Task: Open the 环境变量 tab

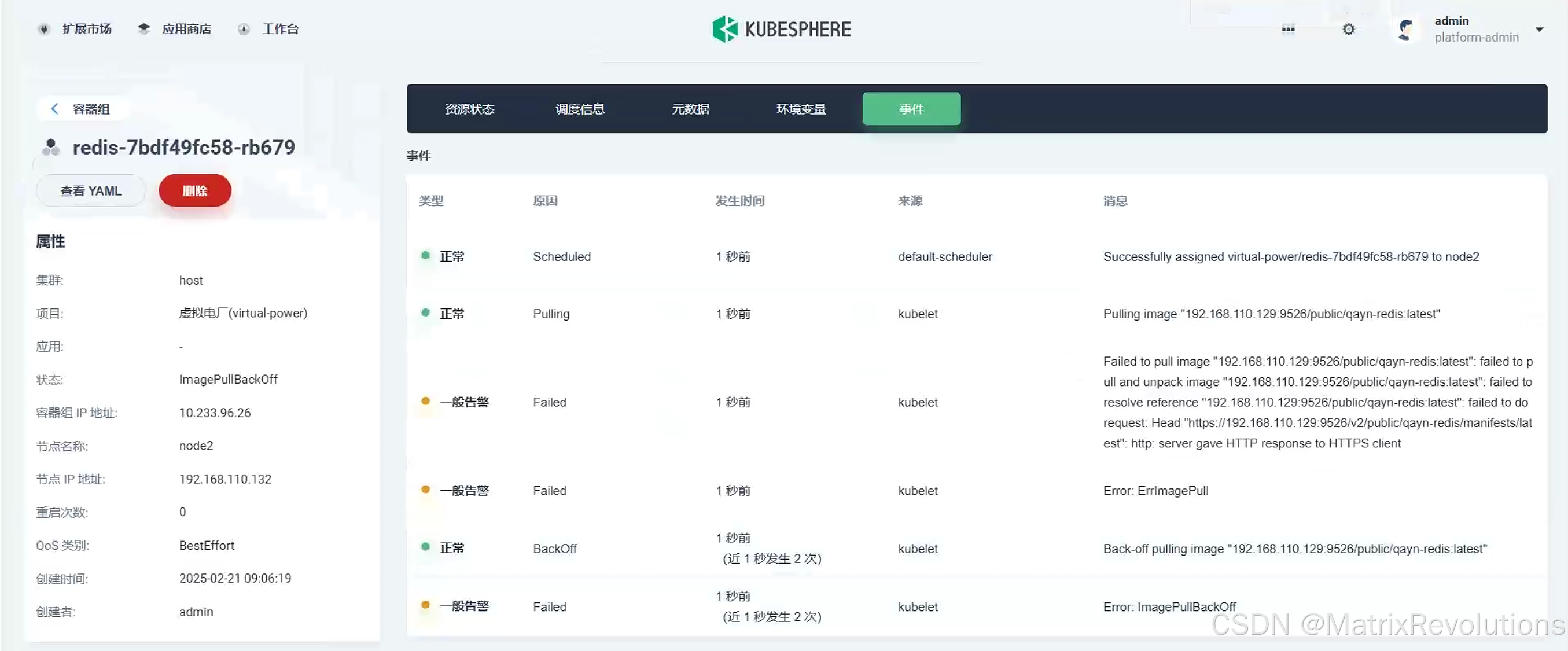Action: click(x=801, y=109)
